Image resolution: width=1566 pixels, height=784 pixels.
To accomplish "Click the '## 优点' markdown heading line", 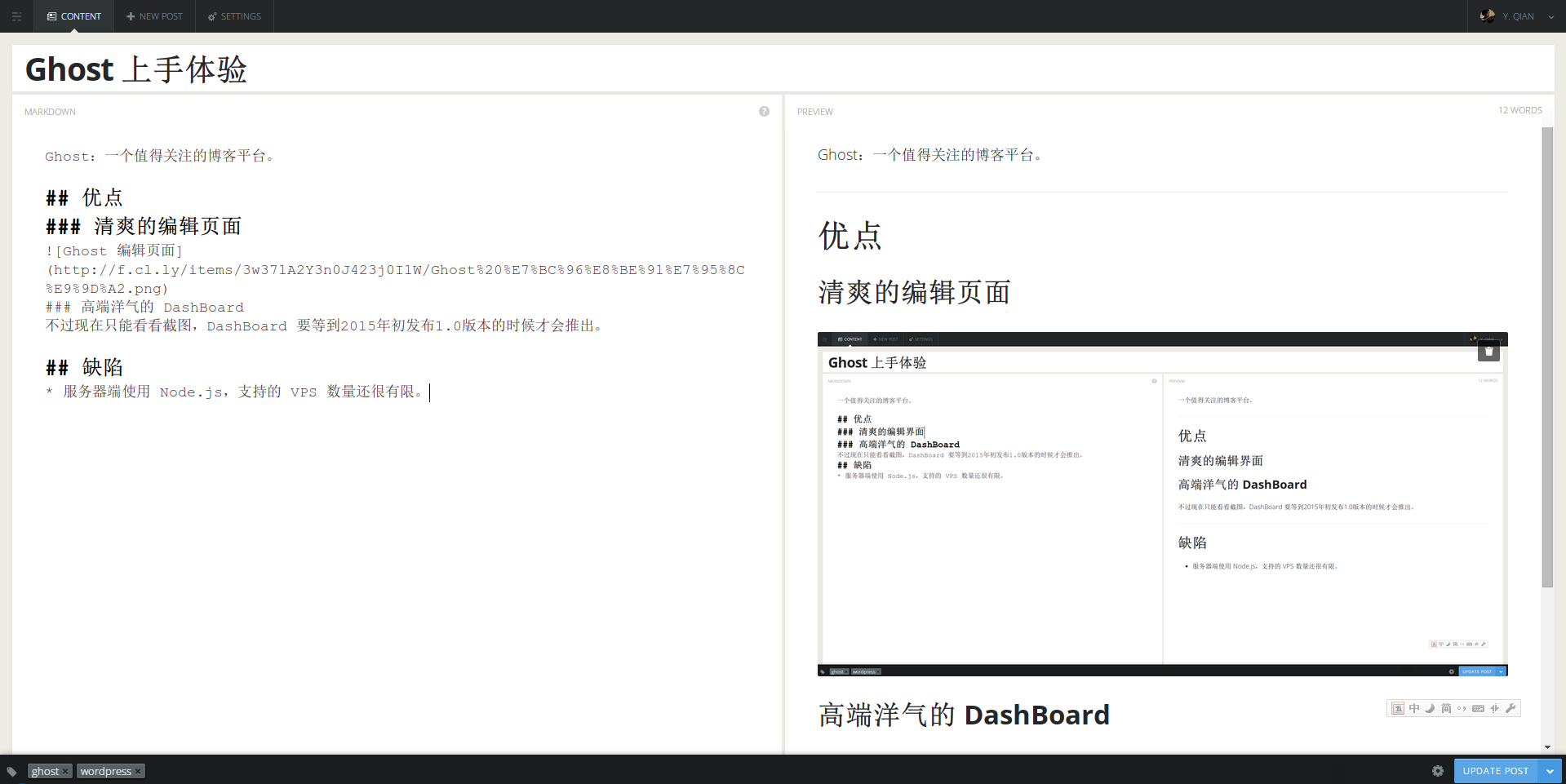I will [x=84, y=197].
